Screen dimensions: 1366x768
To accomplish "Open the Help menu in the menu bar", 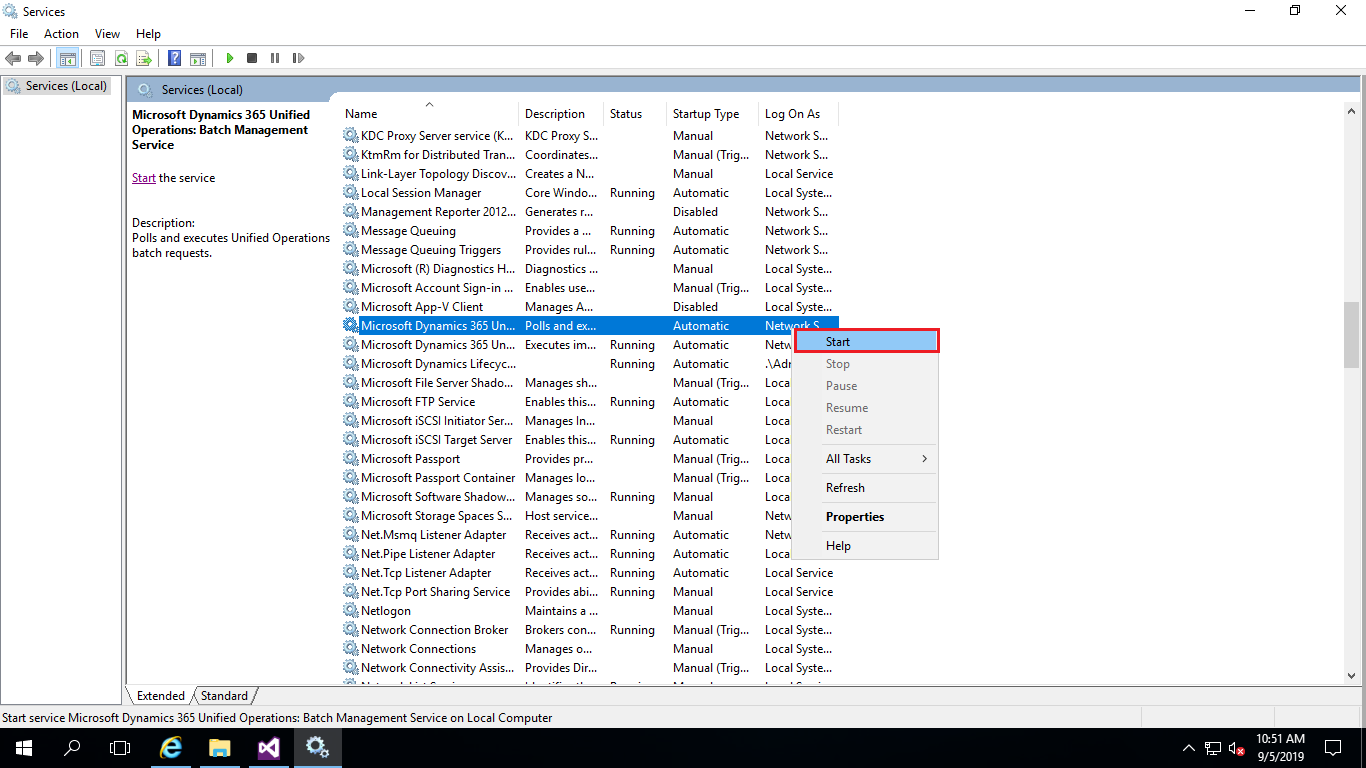I will (x=148, y=34).
